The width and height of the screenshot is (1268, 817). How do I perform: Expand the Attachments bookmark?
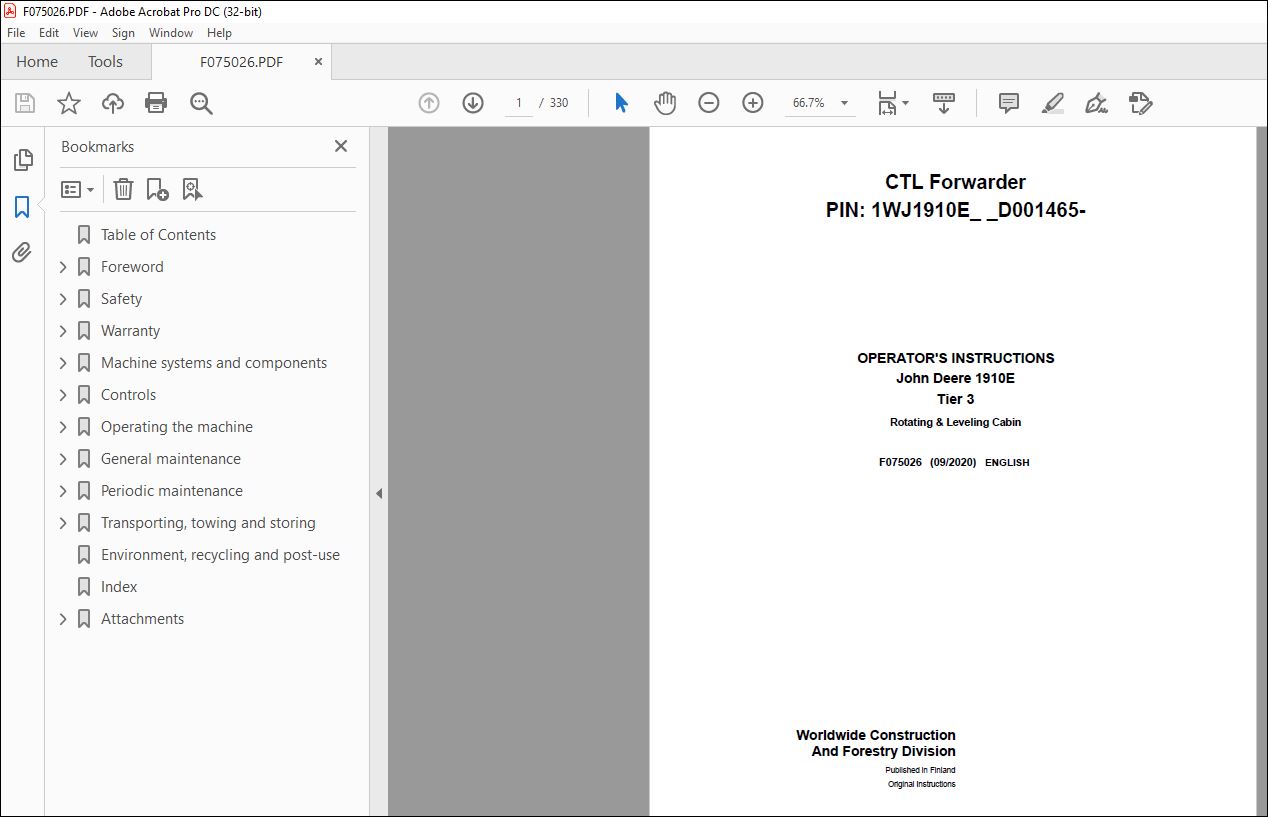(63, 619)
